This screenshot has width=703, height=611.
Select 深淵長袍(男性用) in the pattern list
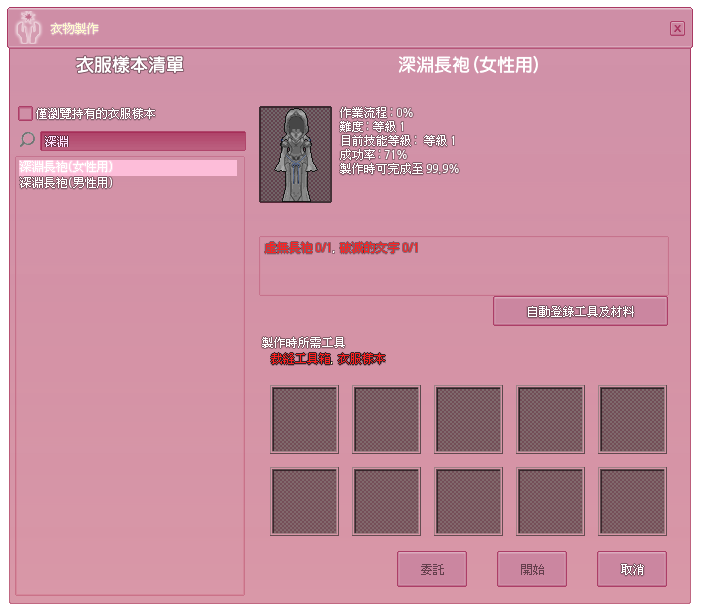click(66, 183)
